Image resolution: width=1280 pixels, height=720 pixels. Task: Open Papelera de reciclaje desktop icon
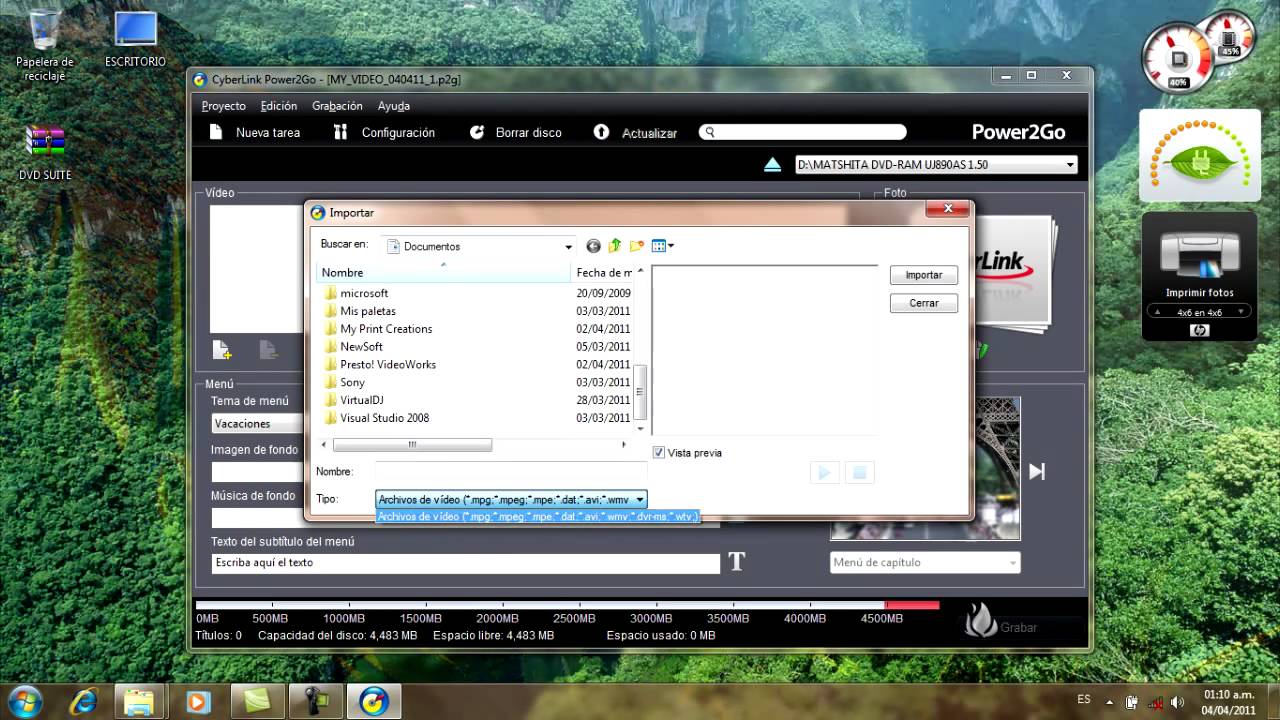pos(44,45)
